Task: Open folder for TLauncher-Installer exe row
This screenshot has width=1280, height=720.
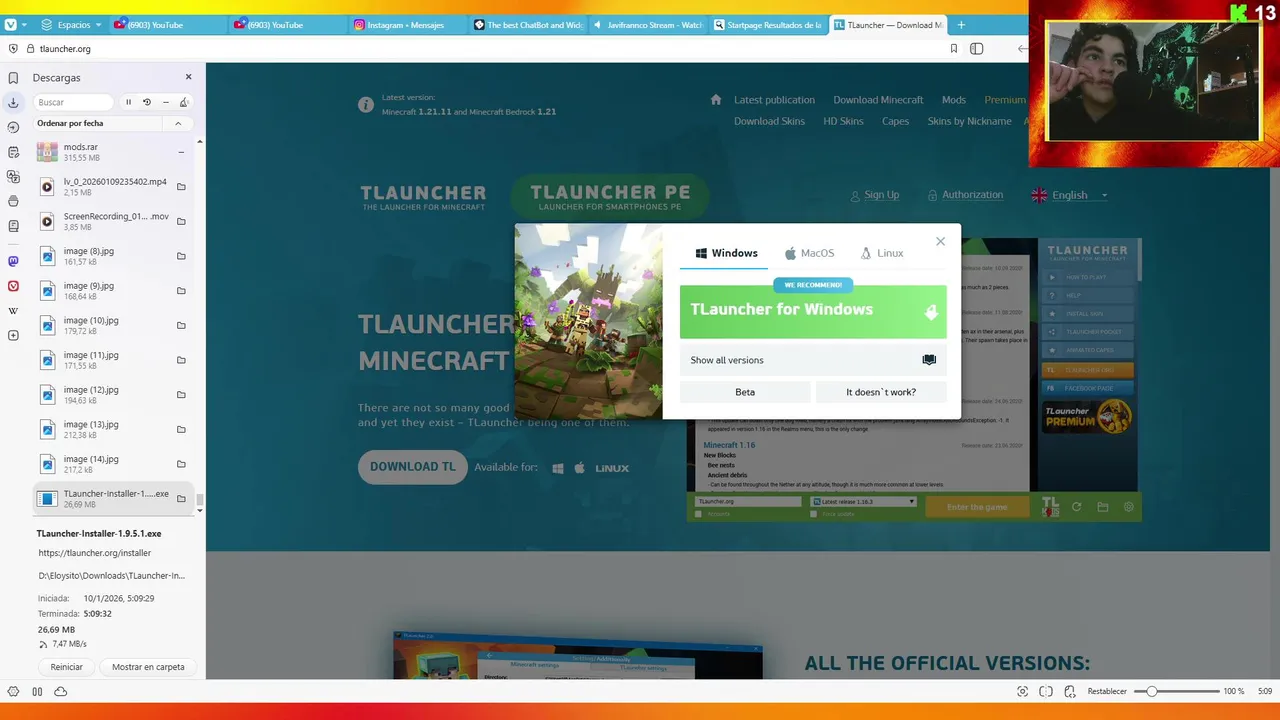Action: pos(181,498)
